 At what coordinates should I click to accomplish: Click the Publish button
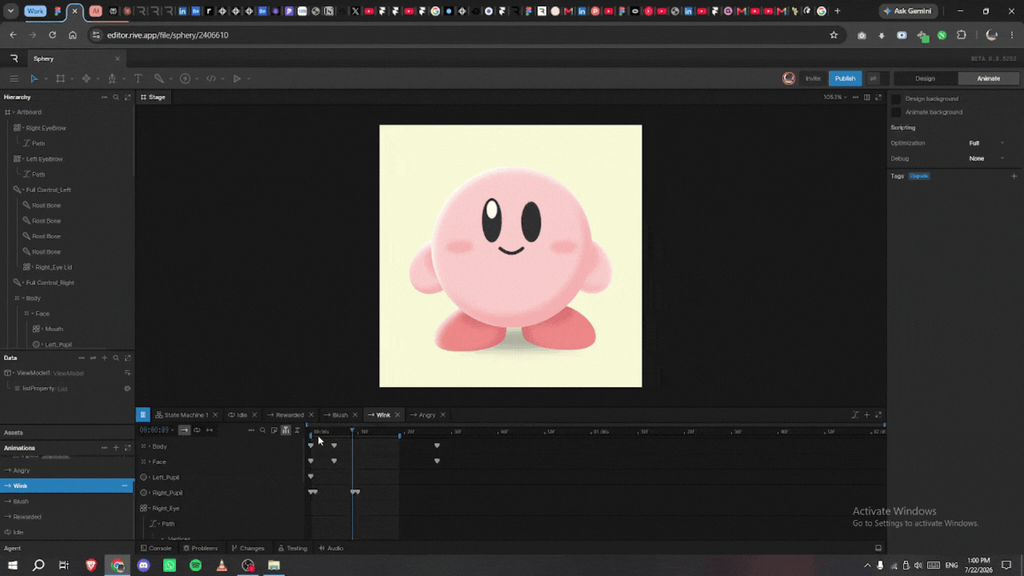845,78
